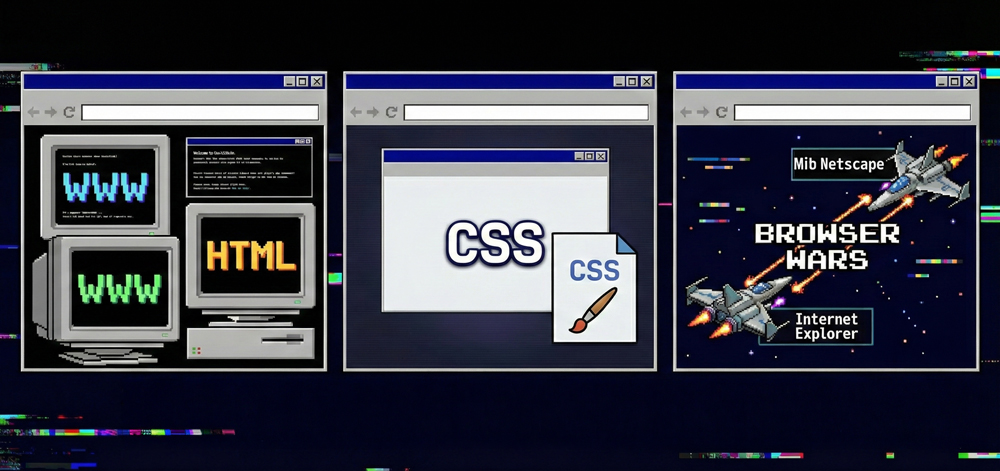Screen dimensions: 1000x471
Task: Open the CSS file icon with paintbrush
Action: pos(594,287)
